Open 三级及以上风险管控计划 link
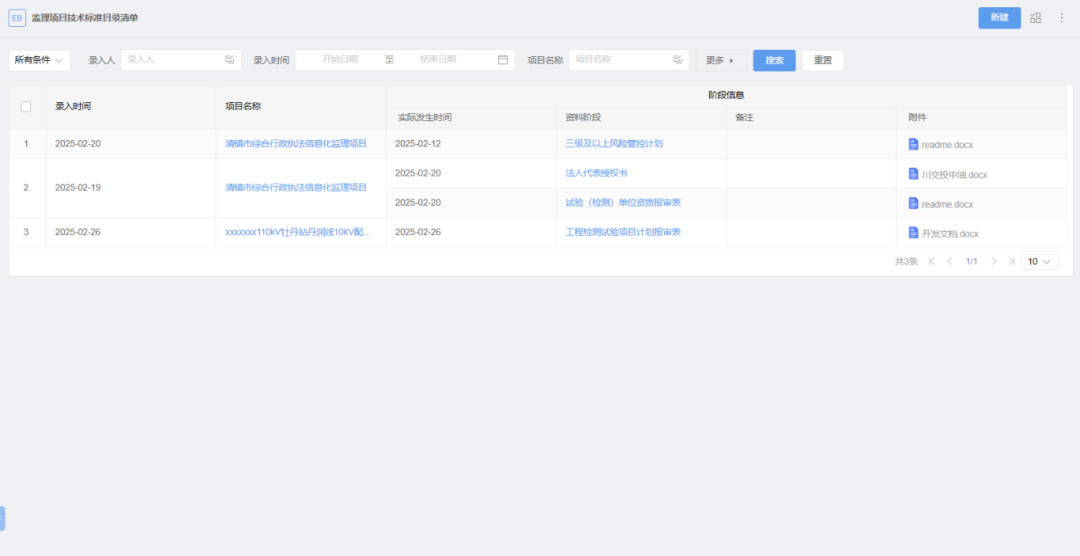Screen dimensions: 1080x556 click(614, 144)
